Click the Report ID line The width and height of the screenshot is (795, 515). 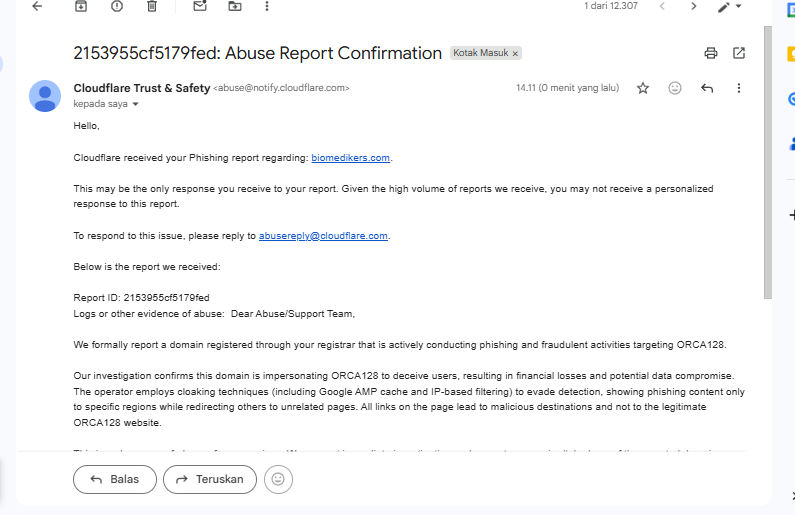click(141, 298)
